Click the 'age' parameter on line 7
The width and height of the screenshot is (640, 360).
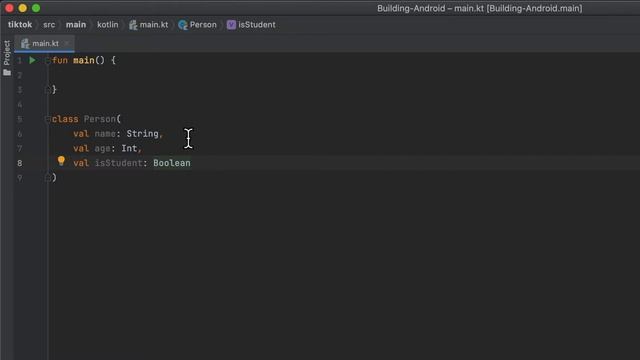pos(102,148)
